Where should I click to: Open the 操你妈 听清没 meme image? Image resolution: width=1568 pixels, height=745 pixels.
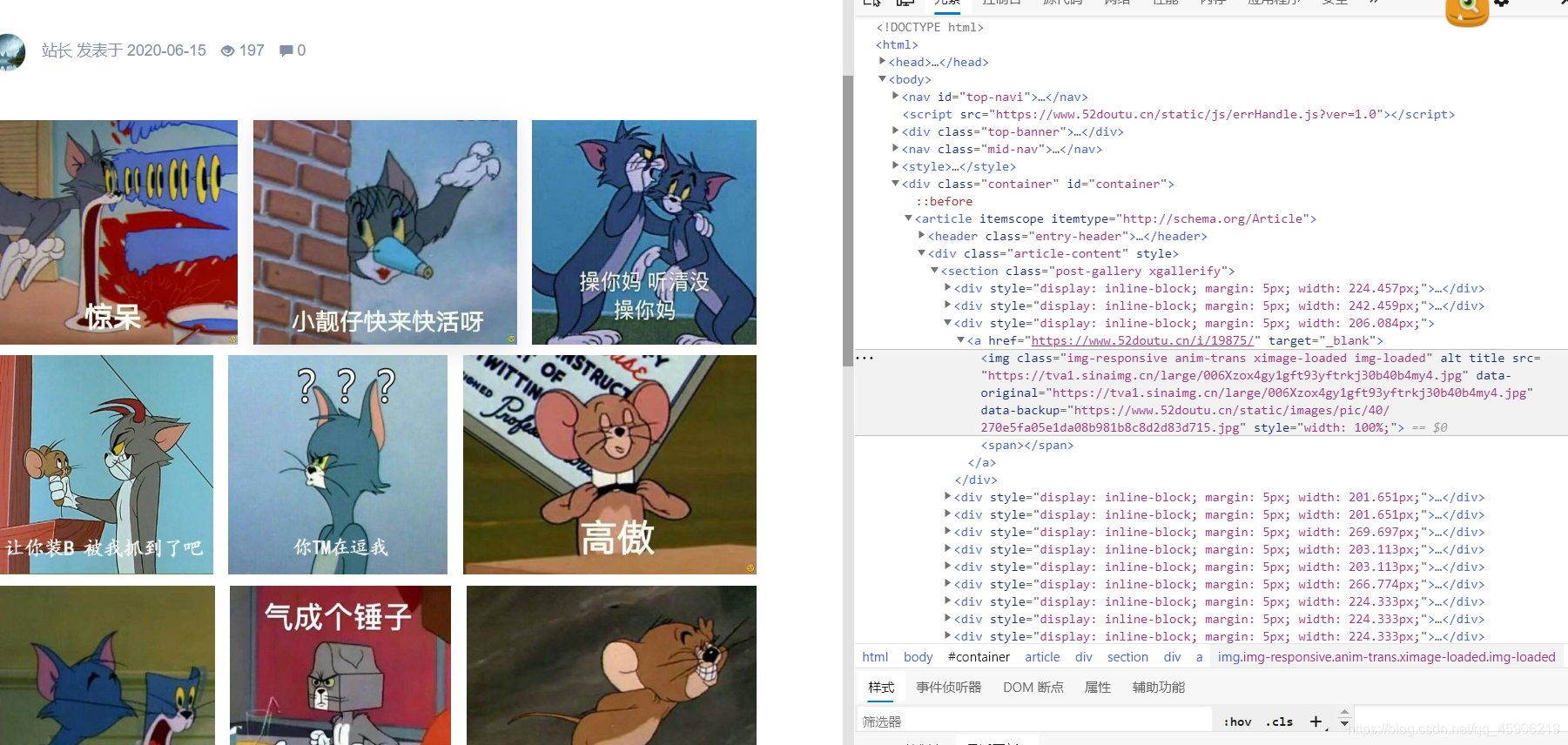[x=644, y=232]
